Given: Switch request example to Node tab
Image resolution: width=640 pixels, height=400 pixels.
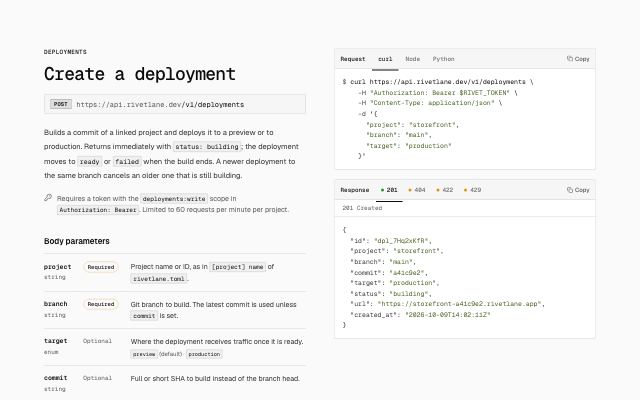Looking at the screenshot, I should point(412,59).
